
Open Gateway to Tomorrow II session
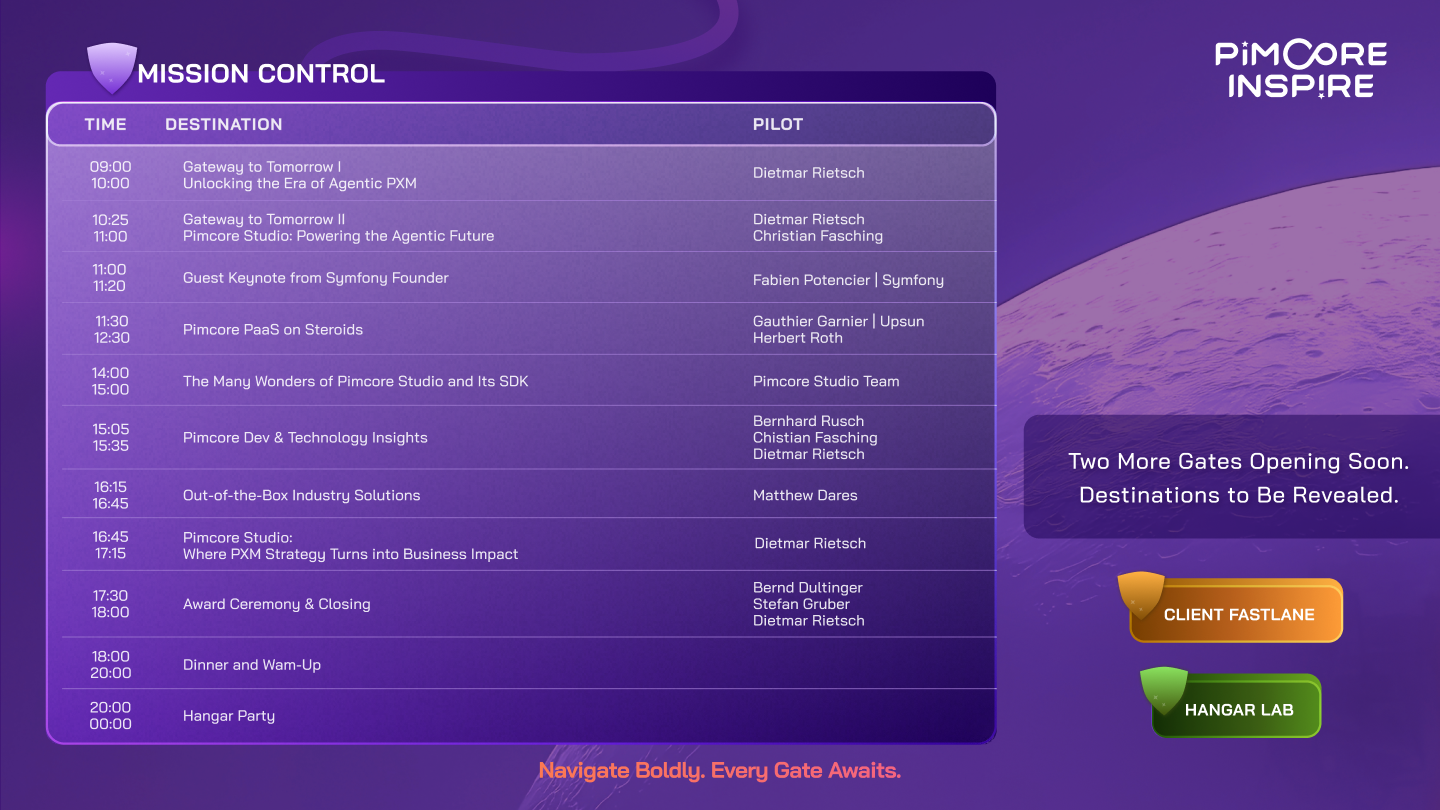click(x=338, y=228)
